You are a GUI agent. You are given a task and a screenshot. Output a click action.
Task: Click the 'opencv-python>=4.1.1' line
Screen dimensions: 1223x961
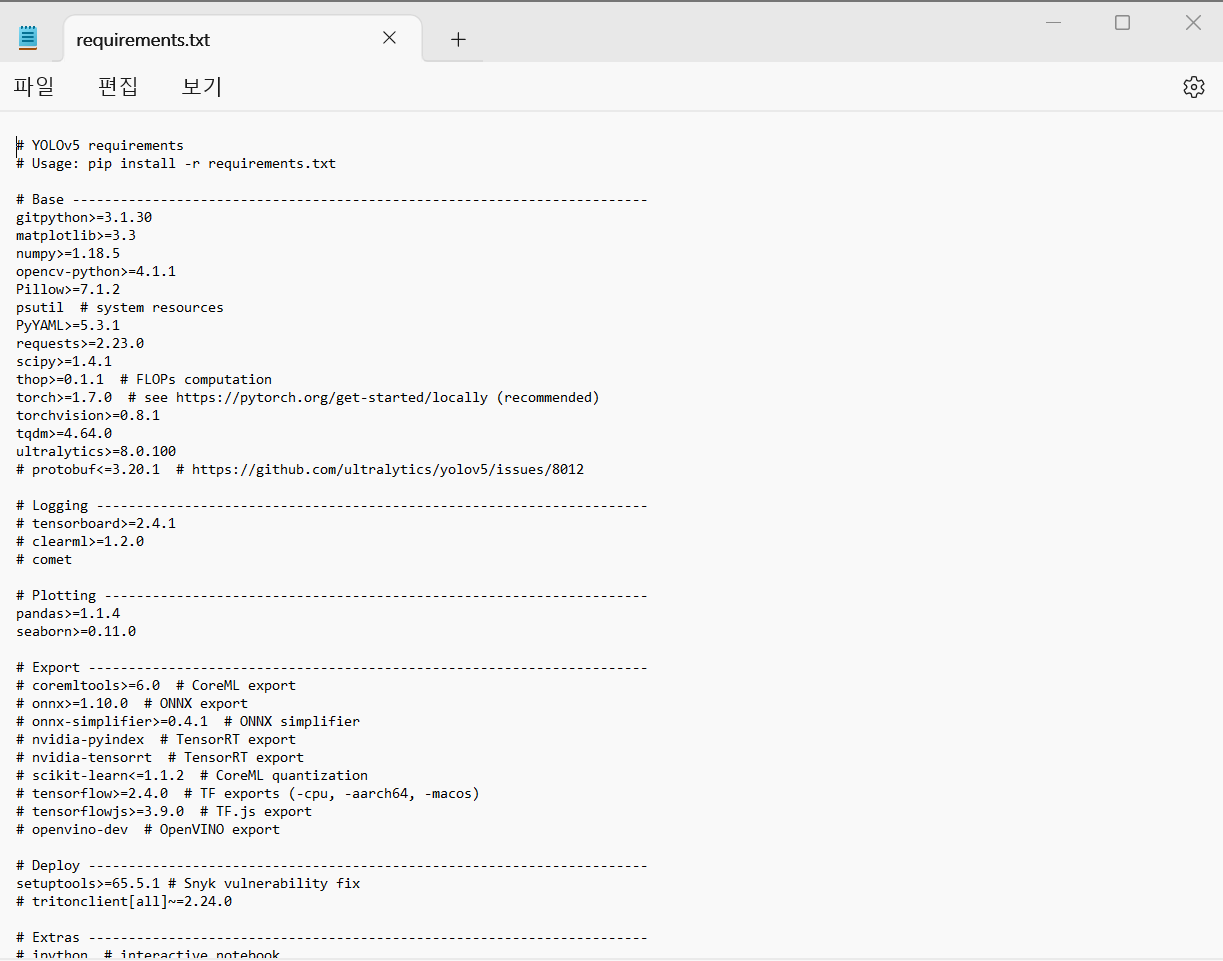pos(96,271)
